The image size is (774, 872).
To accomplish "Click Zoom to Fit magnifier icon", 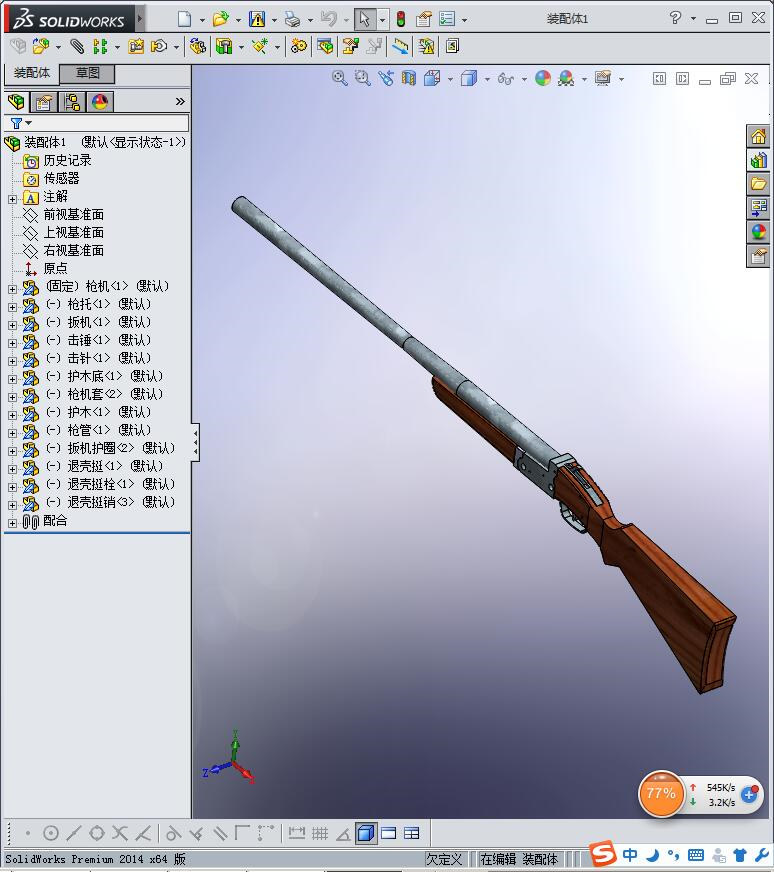I will [339, 78].
